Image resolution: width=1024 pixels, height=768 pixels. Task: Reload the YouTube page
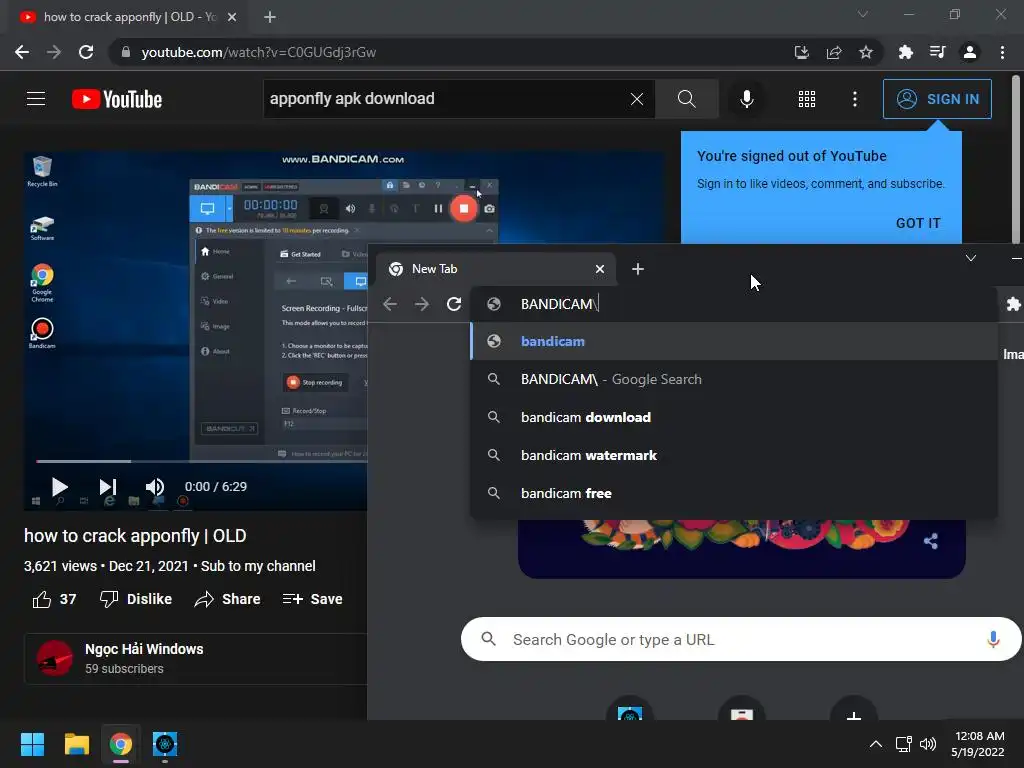point(86,52)
